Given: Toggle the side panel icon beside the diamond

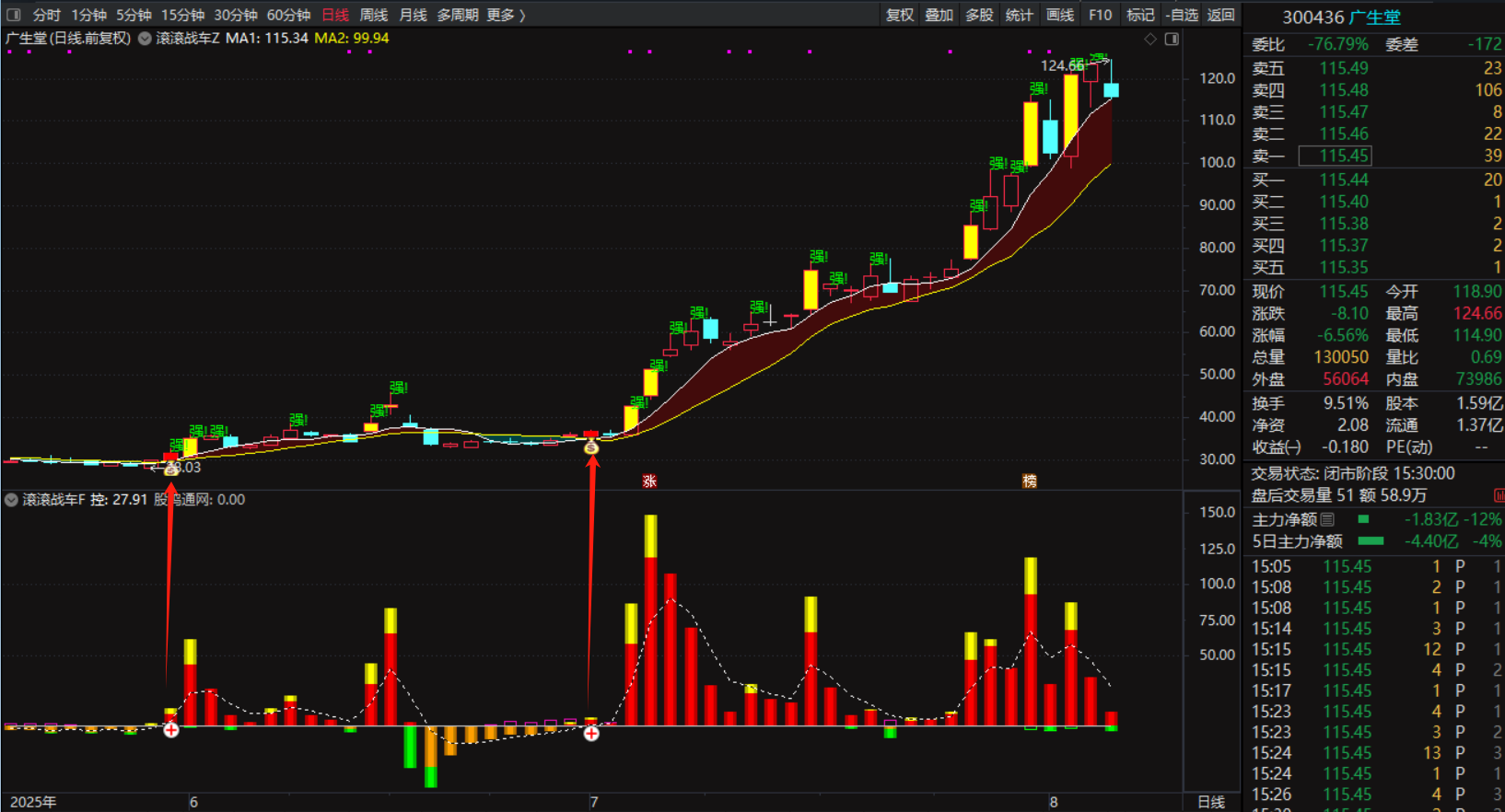Looking at the screenshot, I should coord(1172,39).
